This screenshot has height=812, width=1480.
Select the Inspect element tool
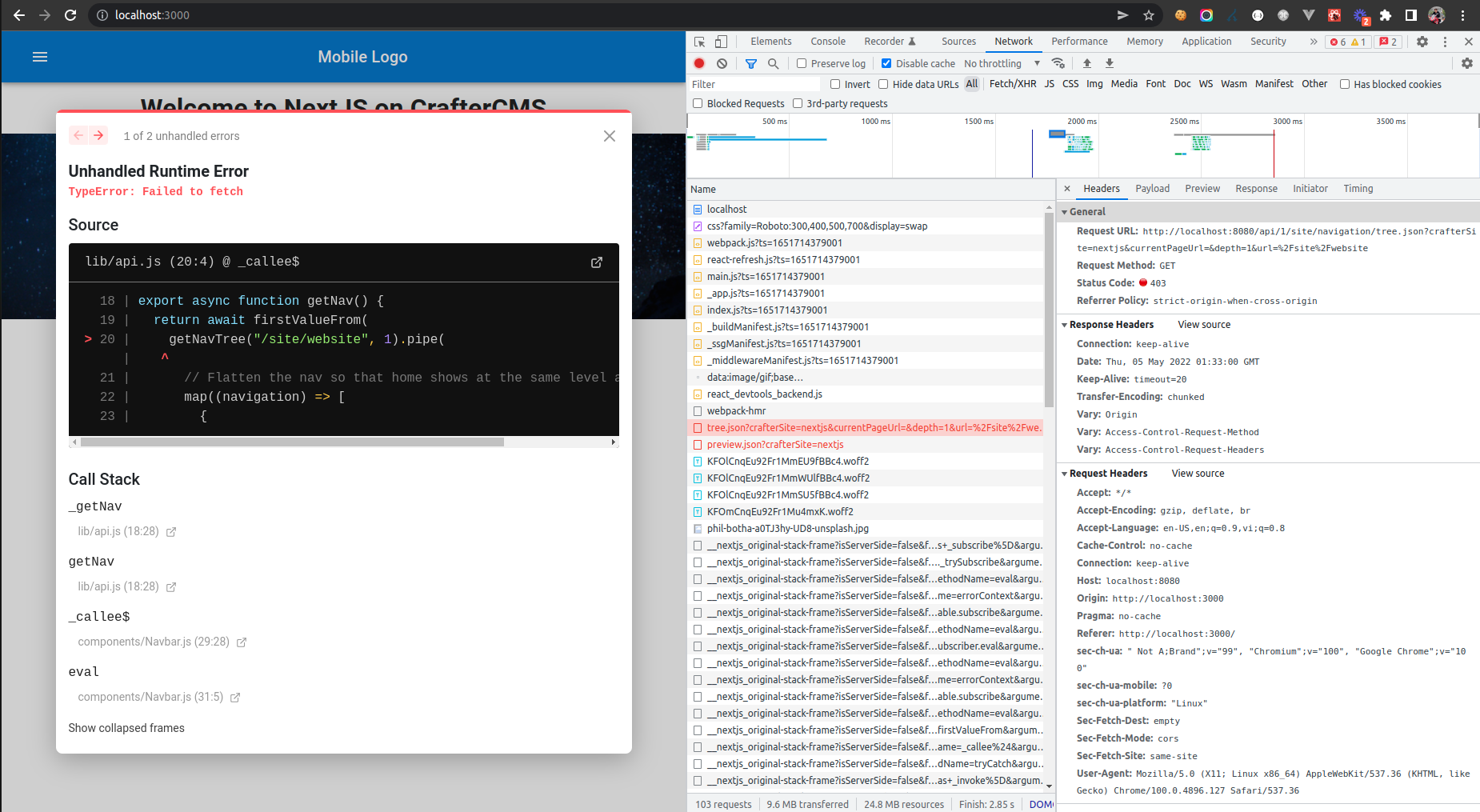click(698, 41)
